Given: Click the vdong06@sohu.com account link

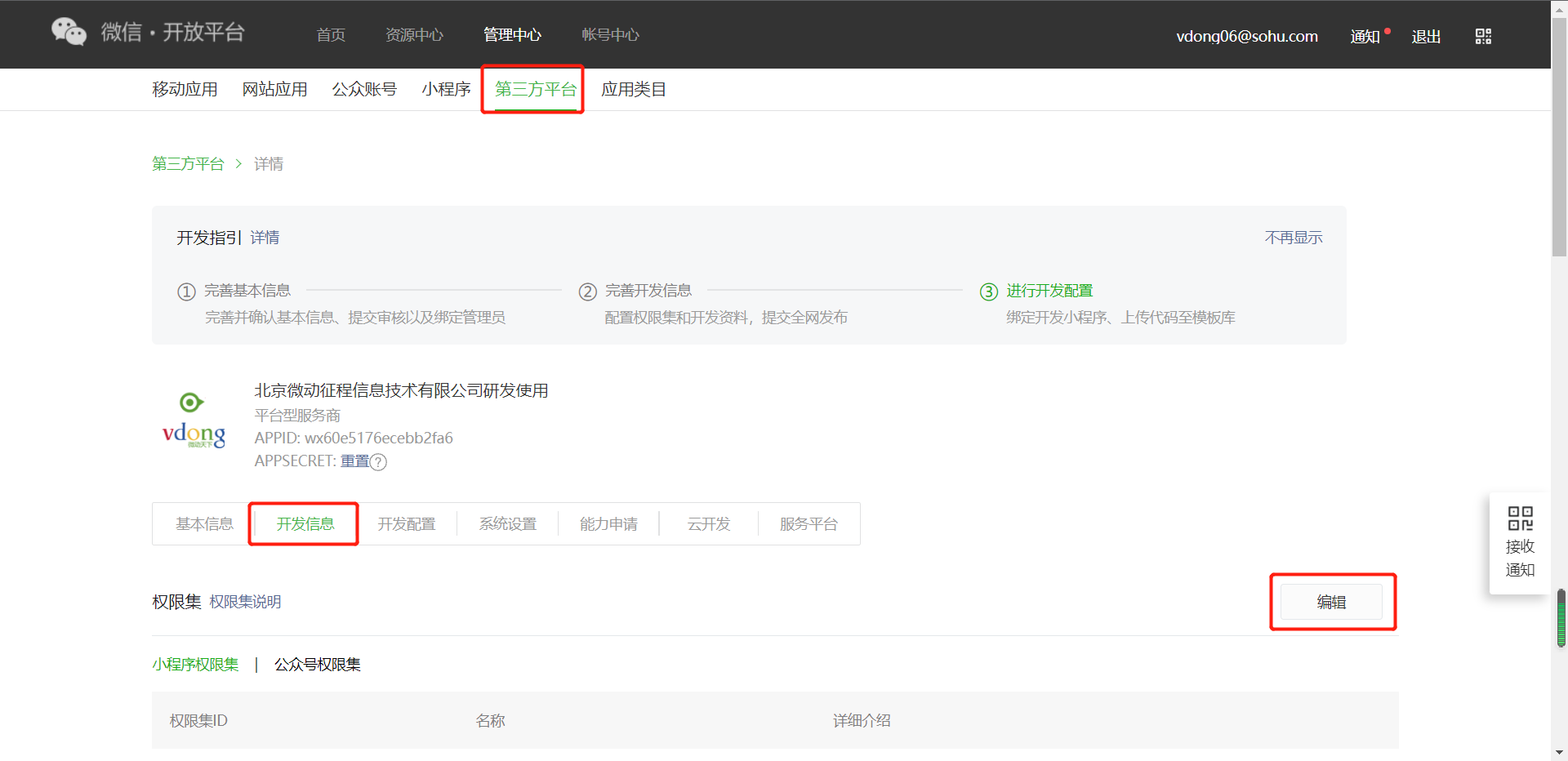Looking at the screenshot, I should (x=1247, y=36).
